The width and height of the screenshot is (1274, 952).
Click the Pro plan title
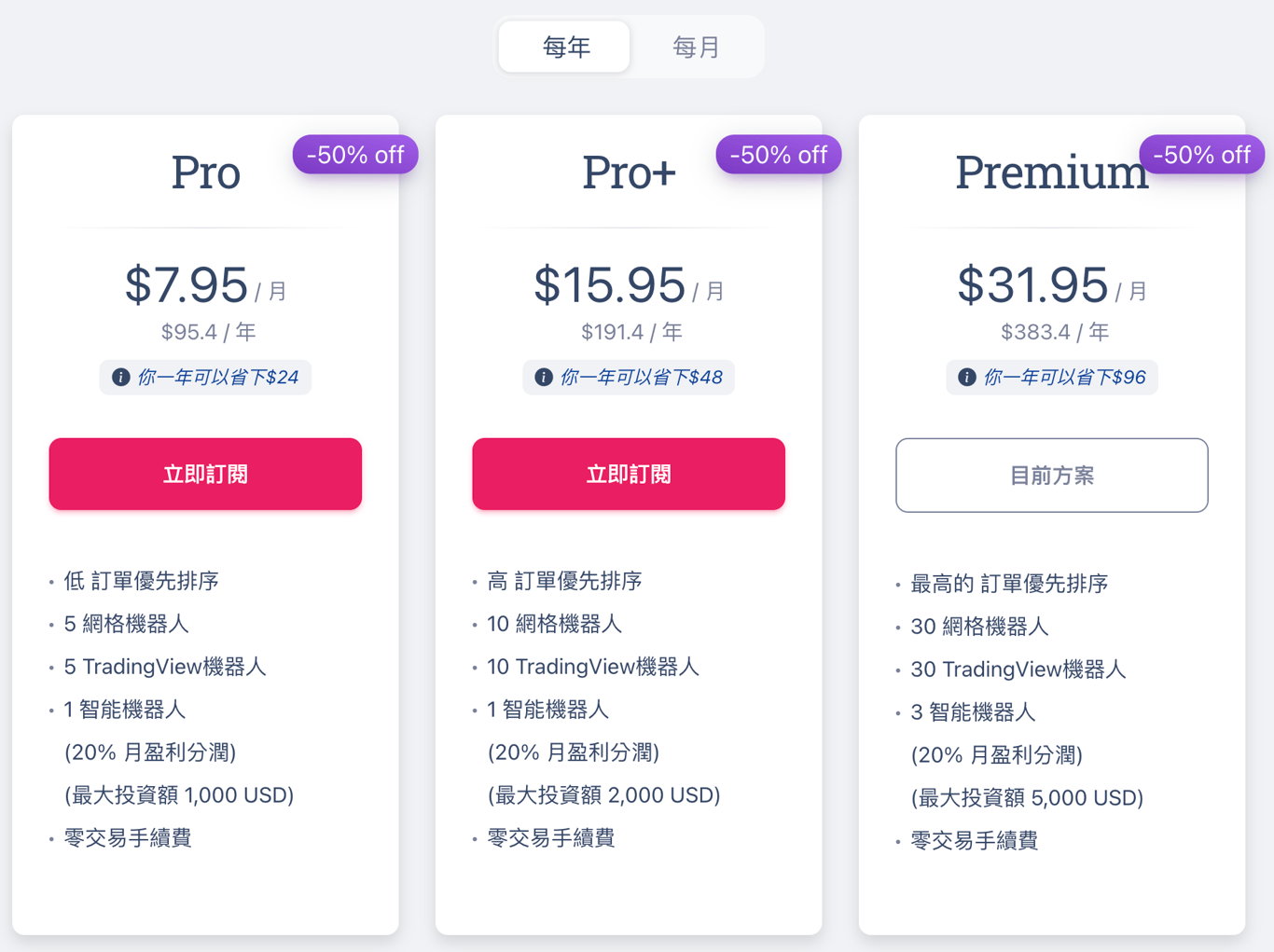pyautogui.click(x=206, y=172)
